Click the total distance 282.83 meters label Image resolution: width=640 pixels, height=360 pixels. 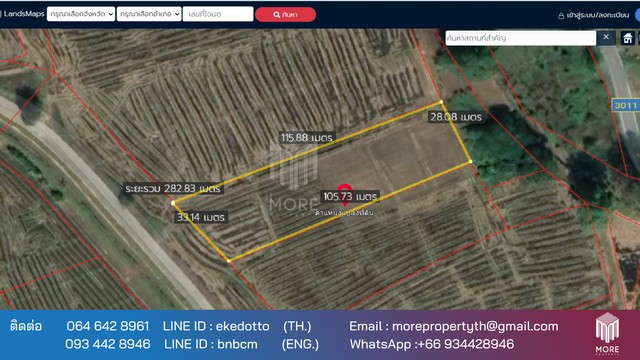click(173, 189)
